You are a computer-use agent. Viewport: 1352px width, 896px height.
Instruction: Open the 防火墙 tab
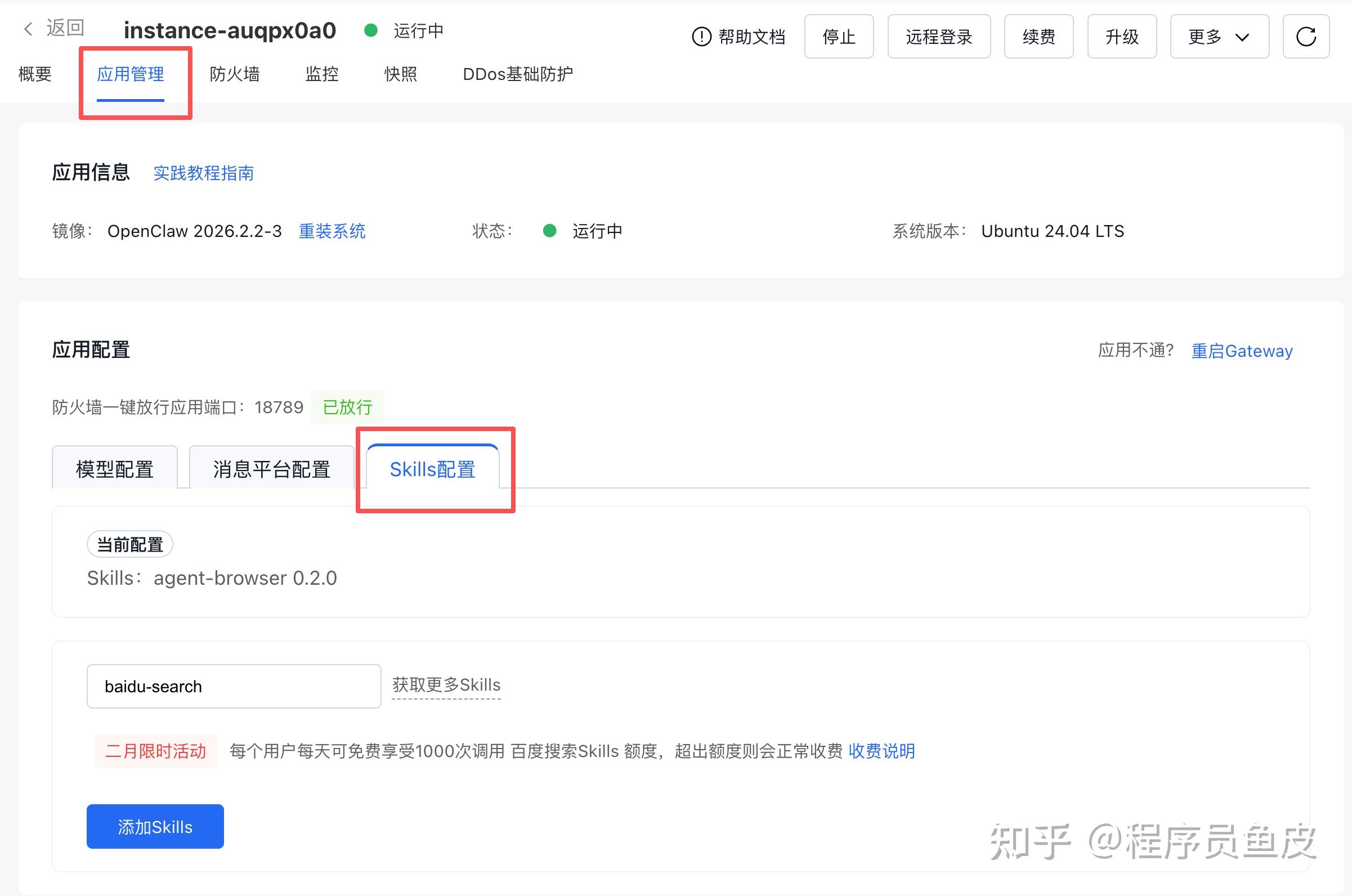click(234, 74)
